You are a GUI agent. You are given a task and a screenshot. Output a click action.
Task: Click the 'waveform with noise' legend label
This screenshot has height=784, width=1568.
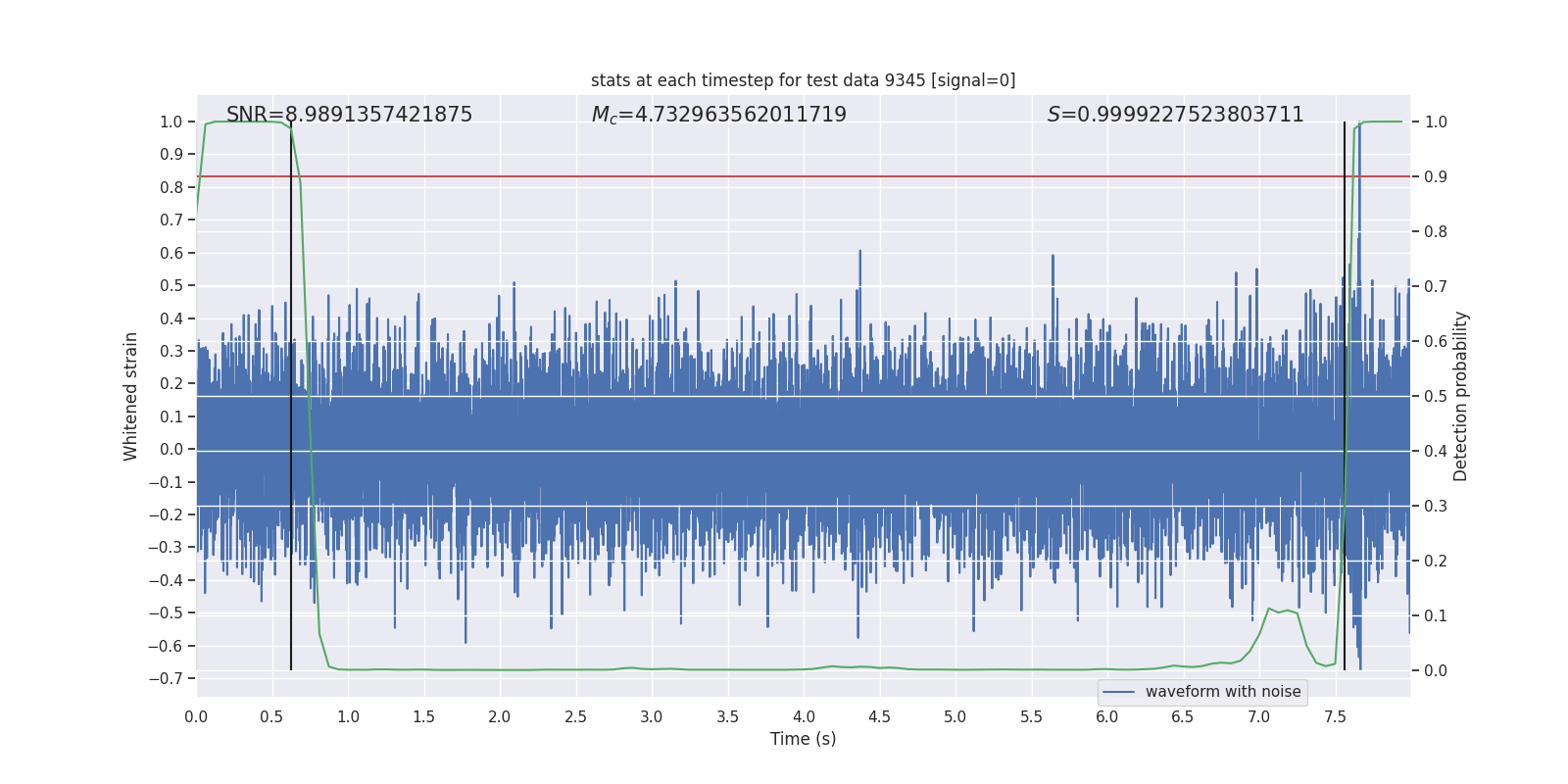[x=1222, y=692]
